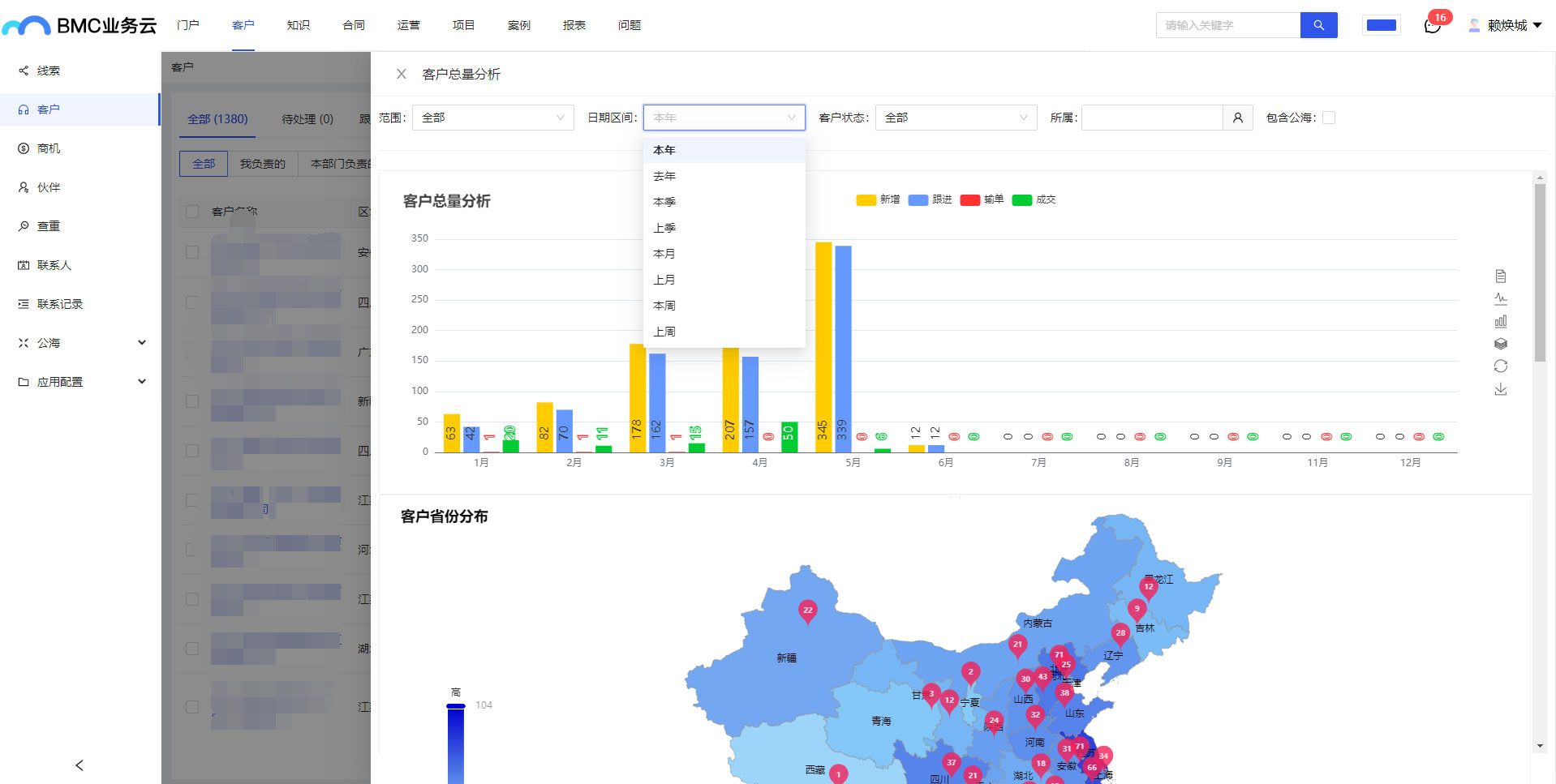Toggle 跟进 legend series
The height and width of the screenshot is (784, 1556).
[930, 199]
